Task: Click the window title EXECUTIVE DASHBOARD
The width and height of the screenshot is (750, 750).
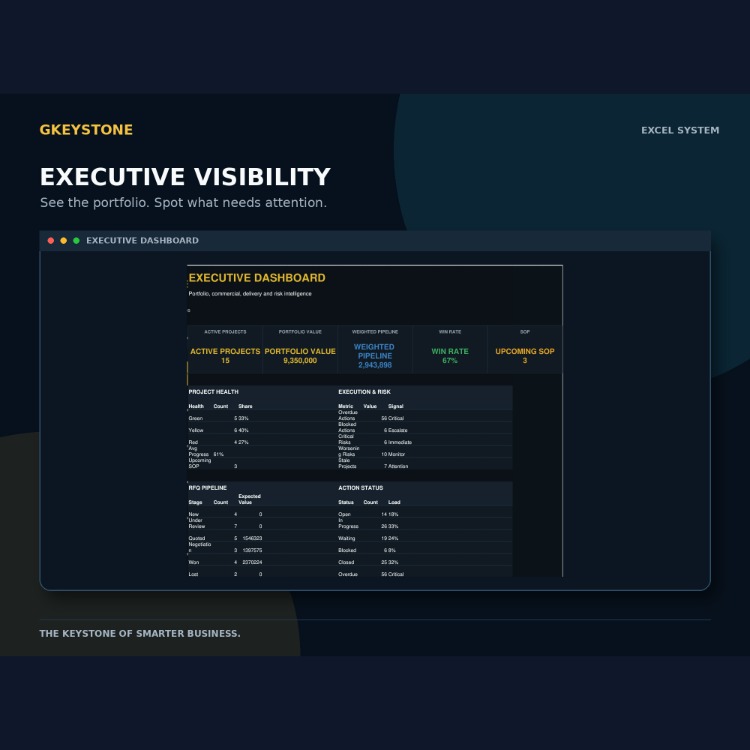Action: pyautogui.click(x=142, y=241)
